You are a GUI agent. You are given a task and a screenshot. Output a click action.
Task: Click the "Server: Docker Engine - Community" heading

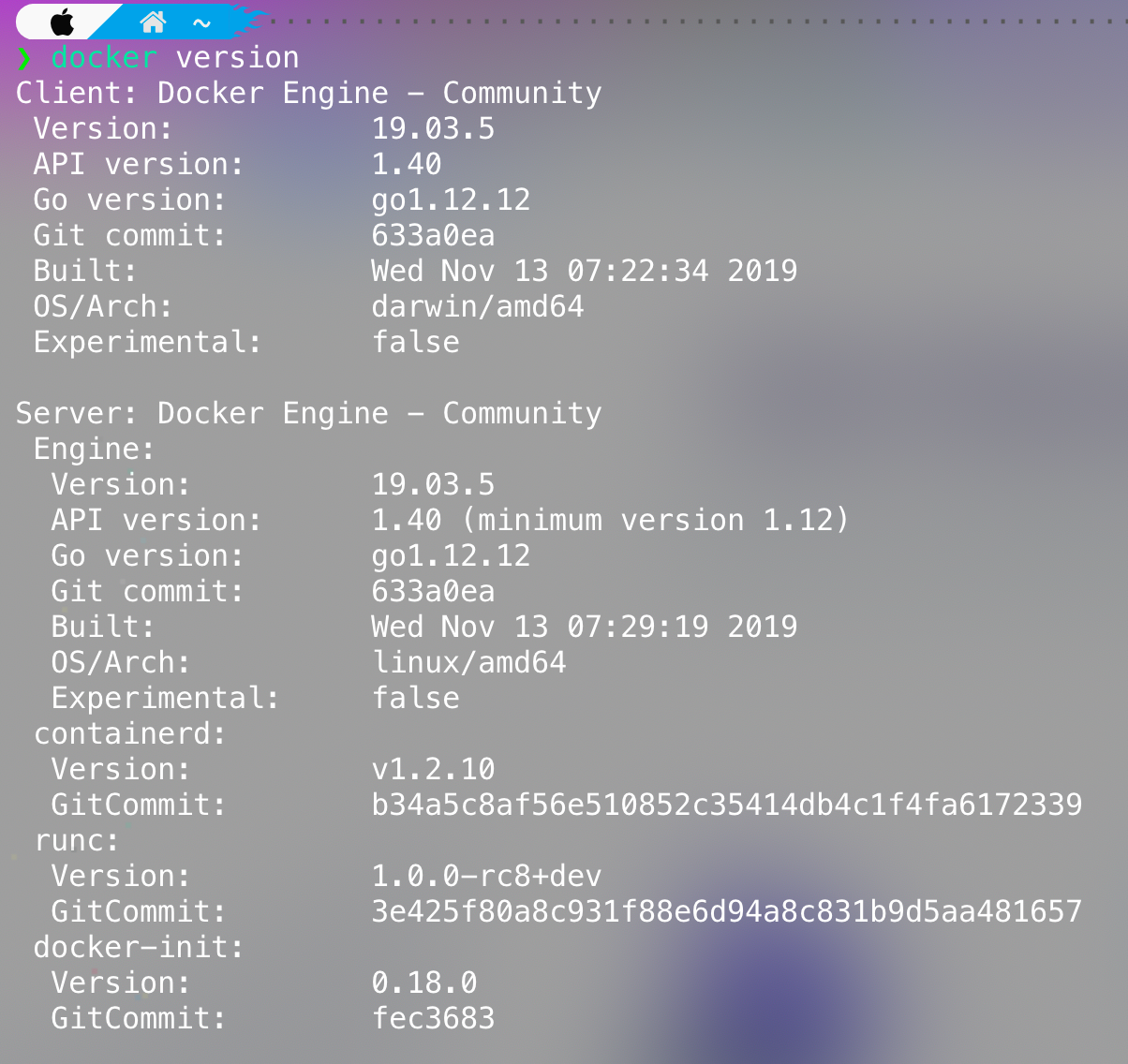tap(309, 414)
